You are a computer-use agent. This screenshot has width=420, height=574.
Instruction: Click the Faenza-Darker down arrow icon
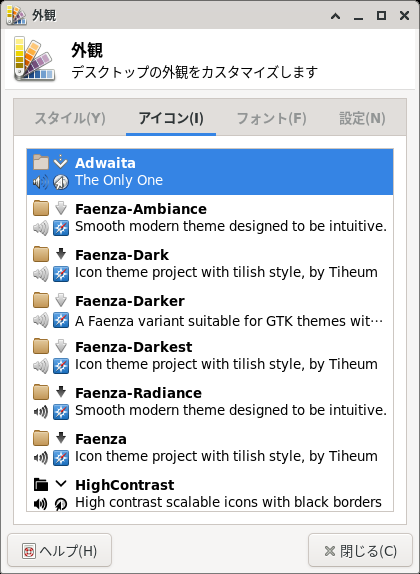click(x=61, y=300)
